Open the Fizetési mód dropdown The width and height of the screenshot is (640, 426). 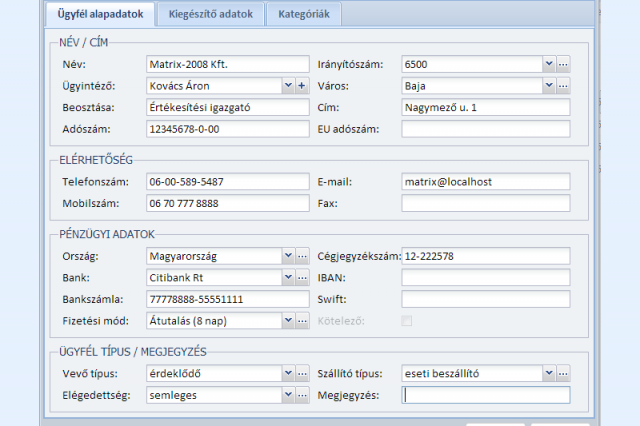(288, 321)
